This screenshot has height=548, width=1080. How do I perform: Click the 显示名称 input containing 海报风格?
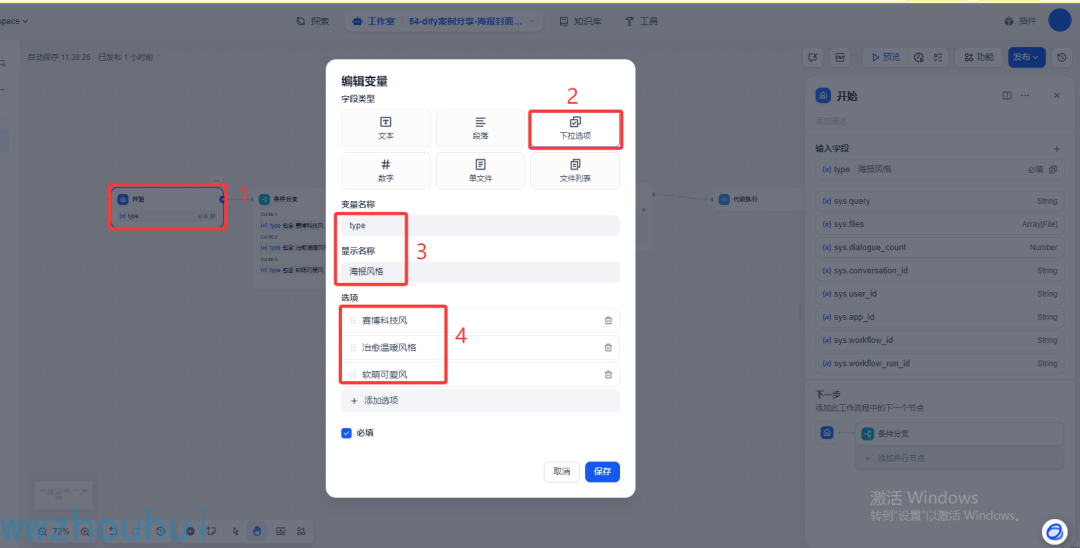[x=480, y=271]
